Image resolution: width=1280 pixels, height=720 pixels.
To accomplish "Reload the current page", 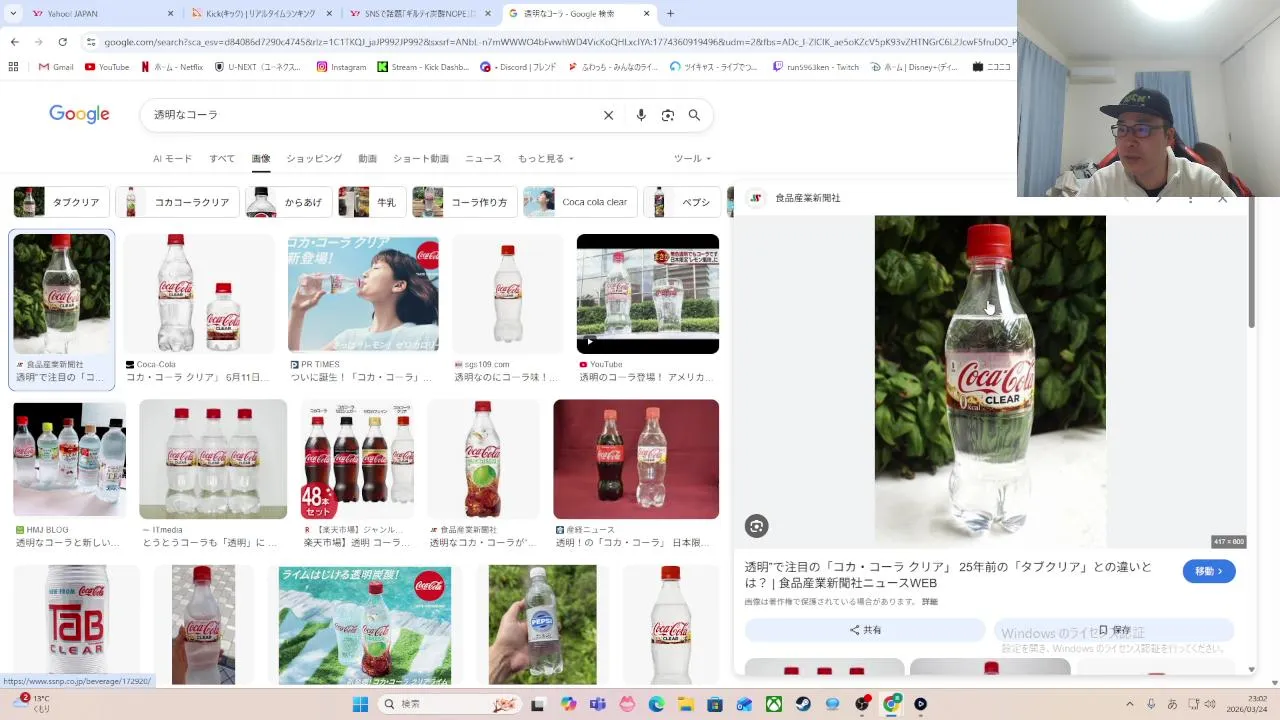I will coord(62,42).
